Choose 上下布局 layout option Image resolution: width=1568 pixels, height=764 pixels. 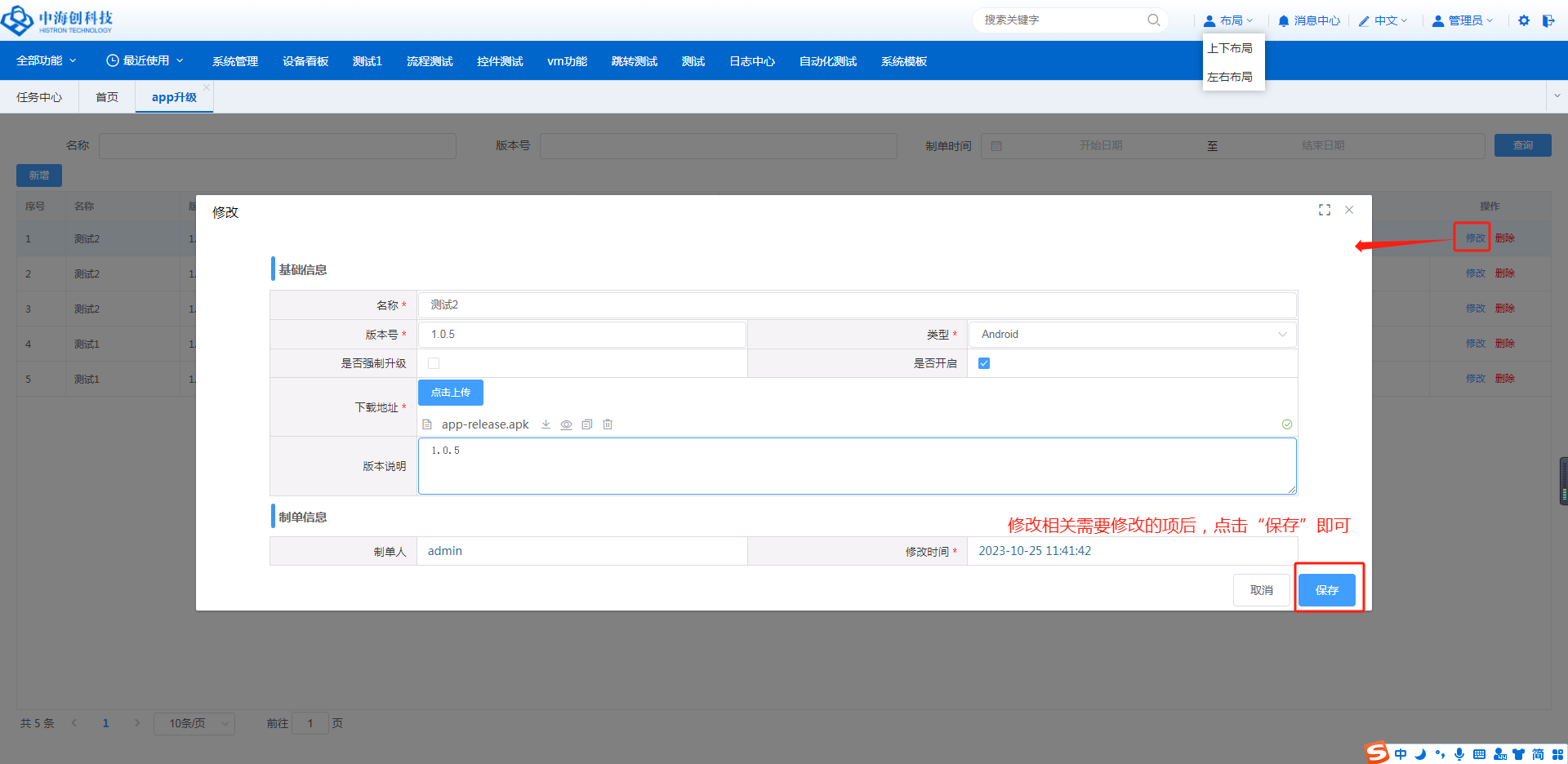click(1230, 48)
